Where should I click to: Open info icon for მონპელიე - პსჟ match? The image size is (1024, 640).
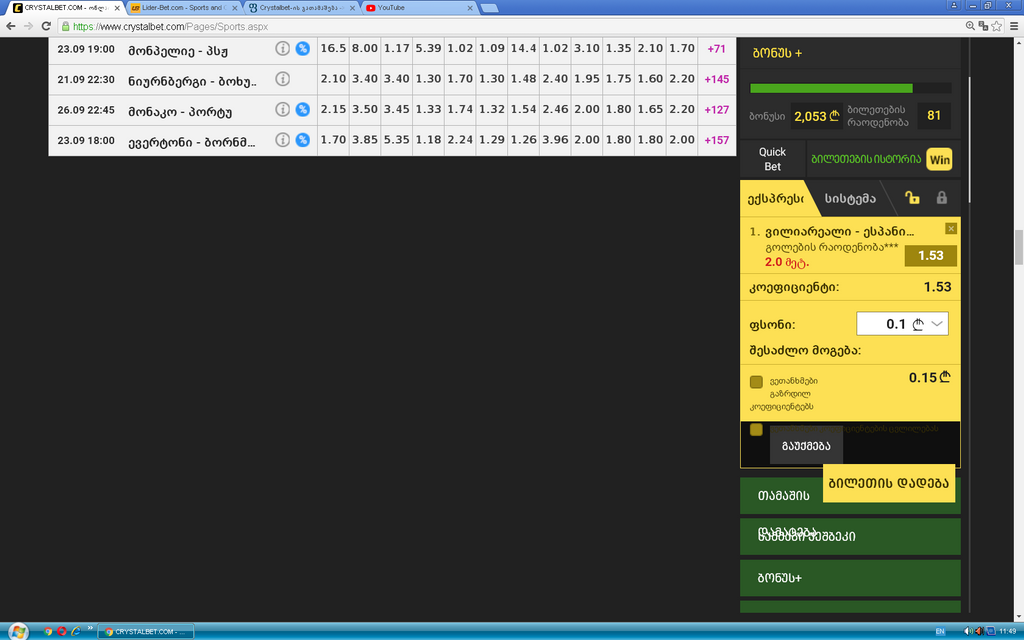282,48
